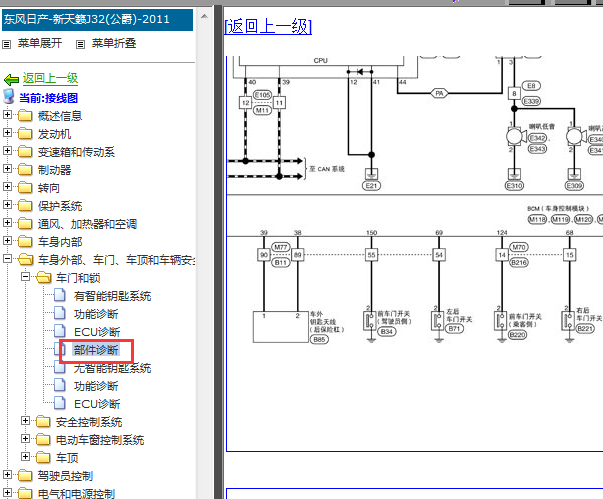Click the folder icon for 电动车窗控制系统
The image size is (603, 499).
point(43,439)
